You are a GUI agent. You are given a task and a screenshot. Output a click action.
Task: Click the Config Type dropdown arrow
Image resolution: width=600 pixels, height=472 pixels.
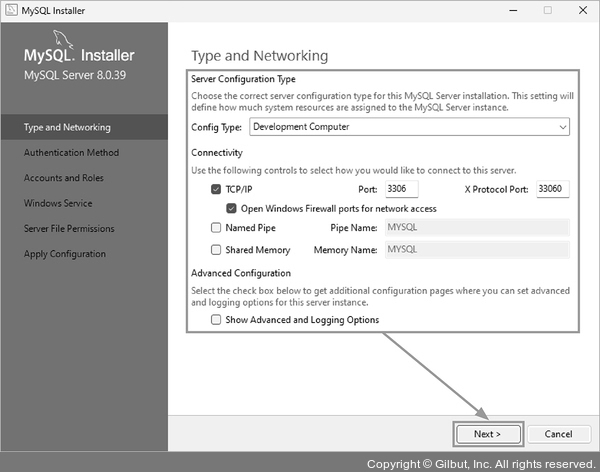(x=563, y=127)
